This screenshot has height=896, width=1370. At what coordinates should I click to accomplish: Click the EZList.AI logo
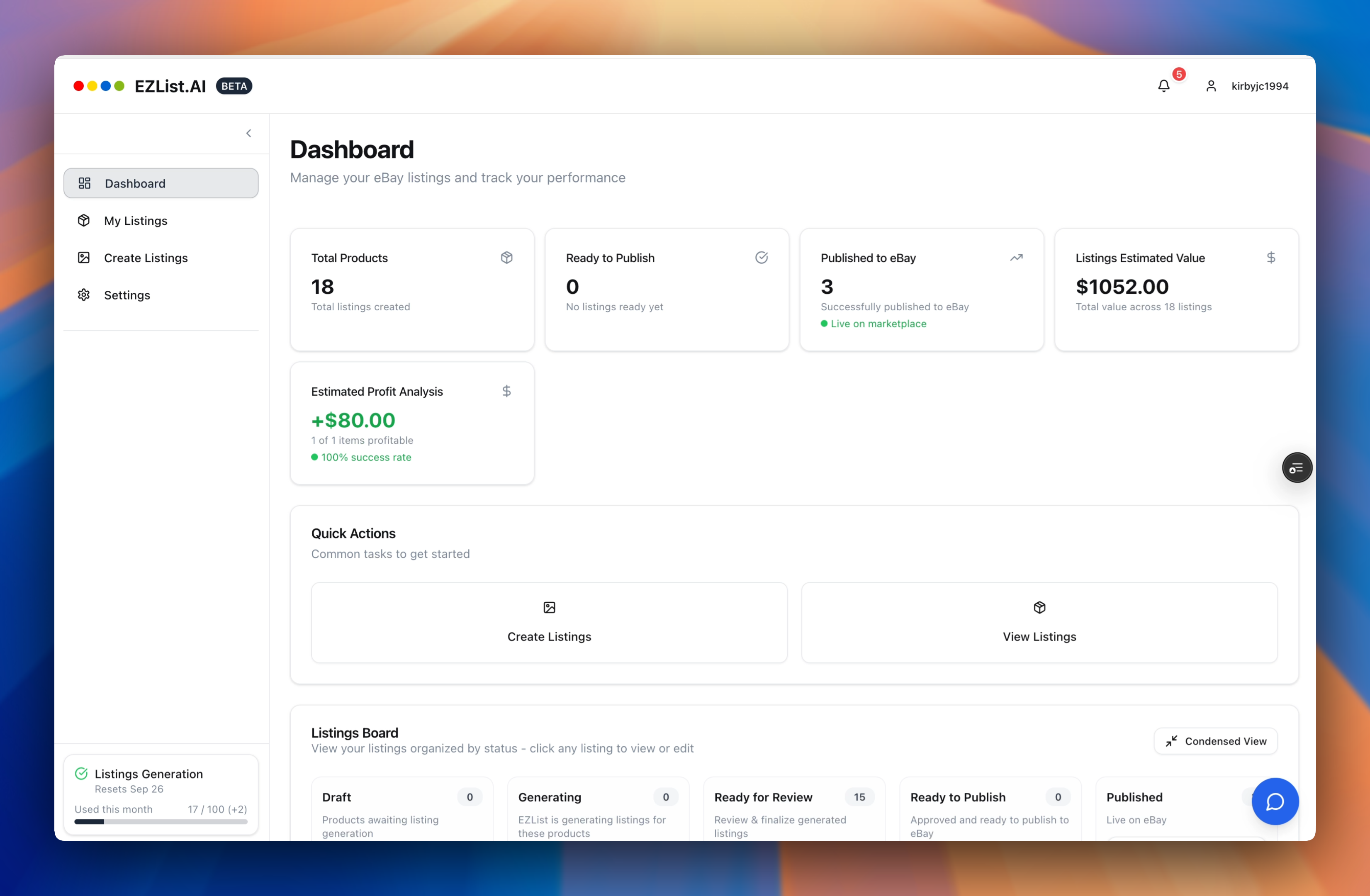coord(170,86)
